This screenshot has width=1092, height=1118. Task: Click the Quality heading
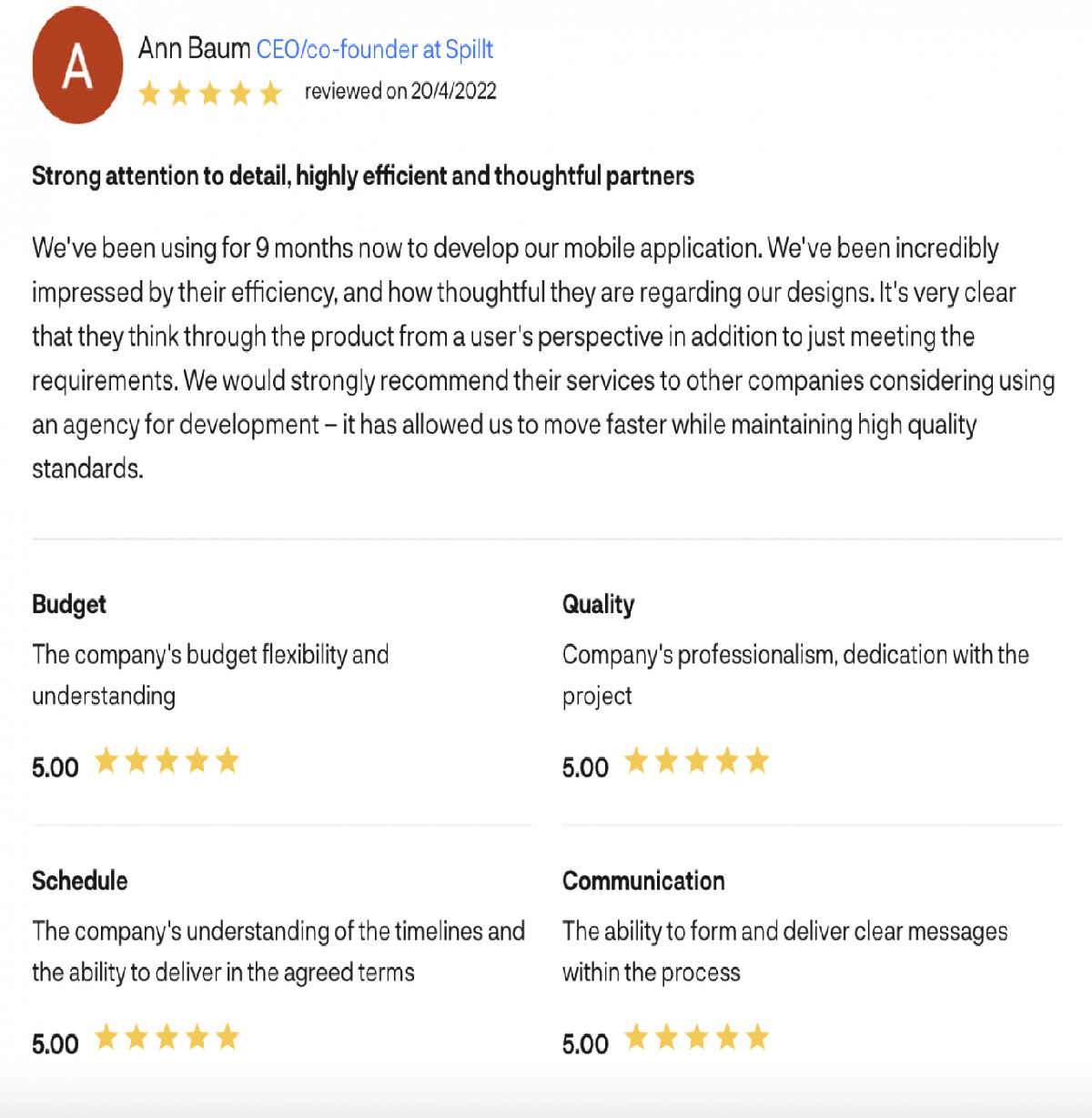click(x=598, y=604)
